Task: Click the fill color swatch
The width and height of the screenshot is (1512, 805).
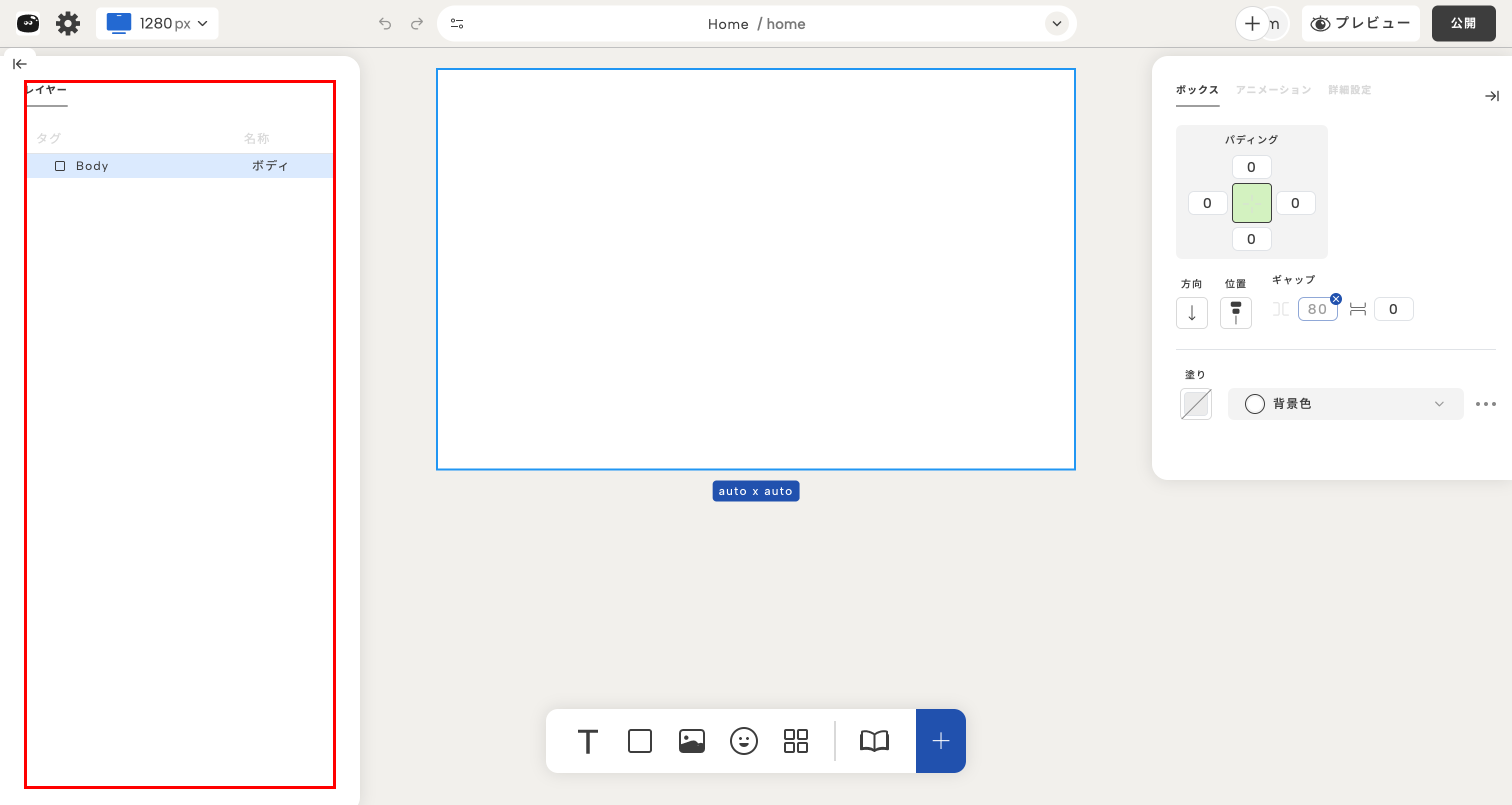Action: pos(1195,404)
